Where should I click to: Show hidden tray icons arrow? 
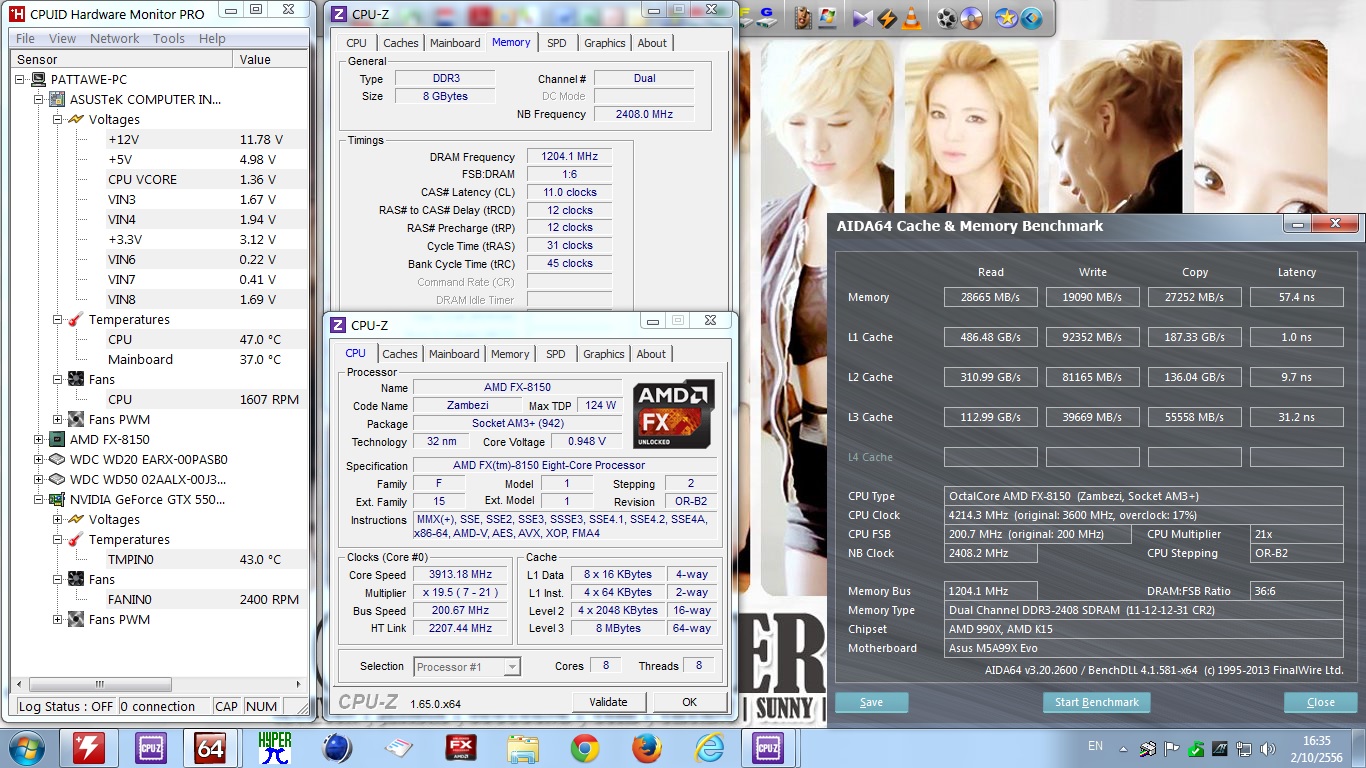1125,748
